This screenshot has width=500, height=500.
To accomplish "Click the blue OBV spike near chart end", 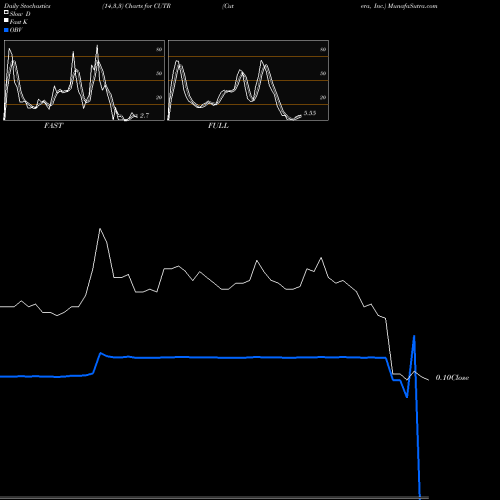I will (x=414, y=336).
